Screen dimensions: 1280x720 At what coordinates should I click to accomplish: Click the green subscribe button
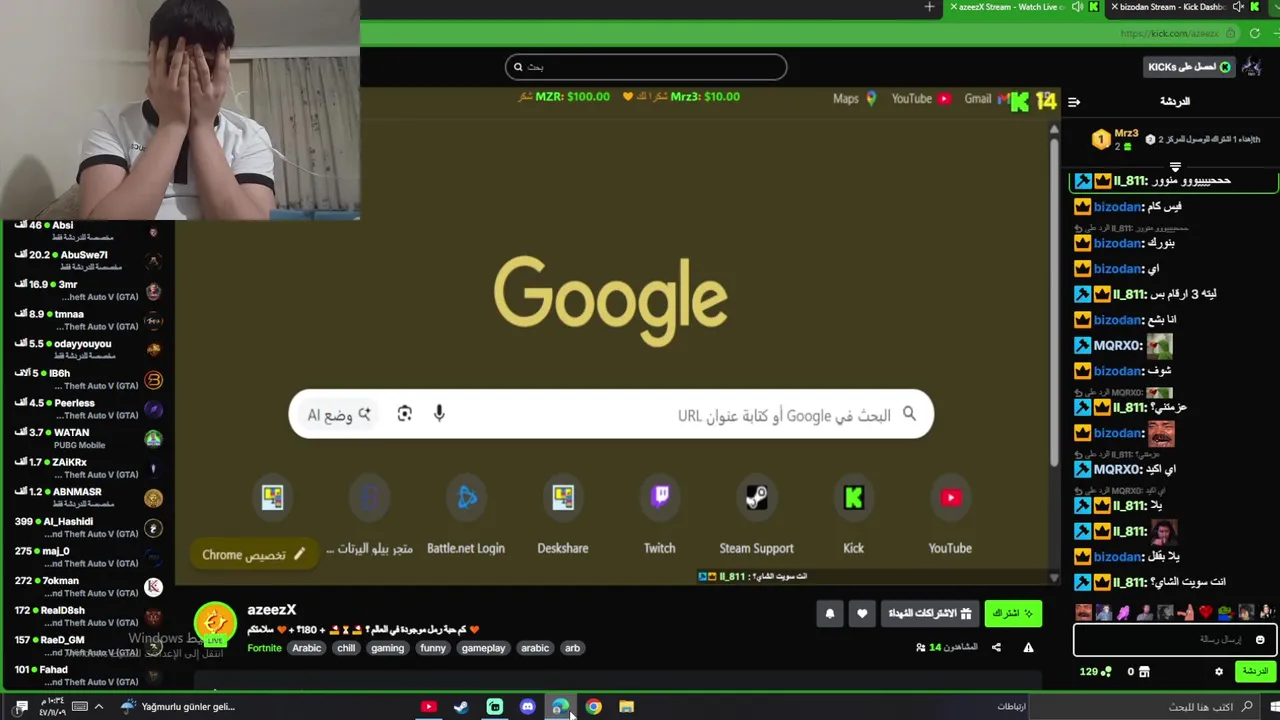[1013, 613]
